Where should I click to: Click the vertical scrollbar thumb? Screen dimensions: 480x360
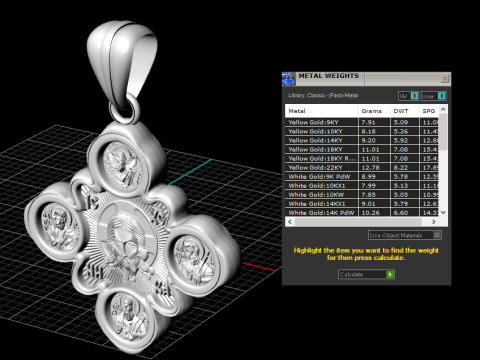tap(443, 132)
